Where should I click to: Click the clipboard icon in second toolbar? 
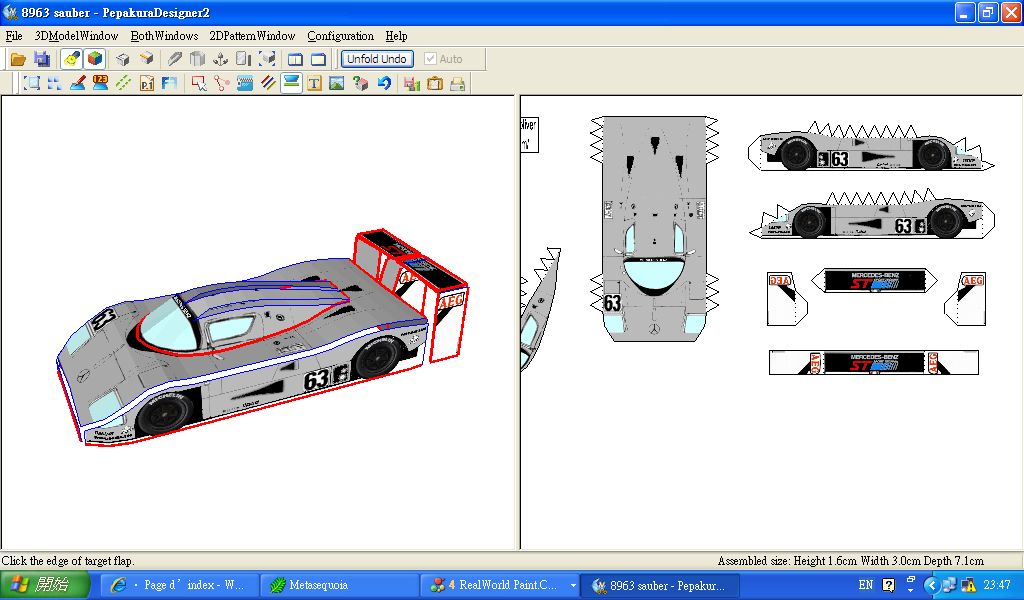pos(435,84)
